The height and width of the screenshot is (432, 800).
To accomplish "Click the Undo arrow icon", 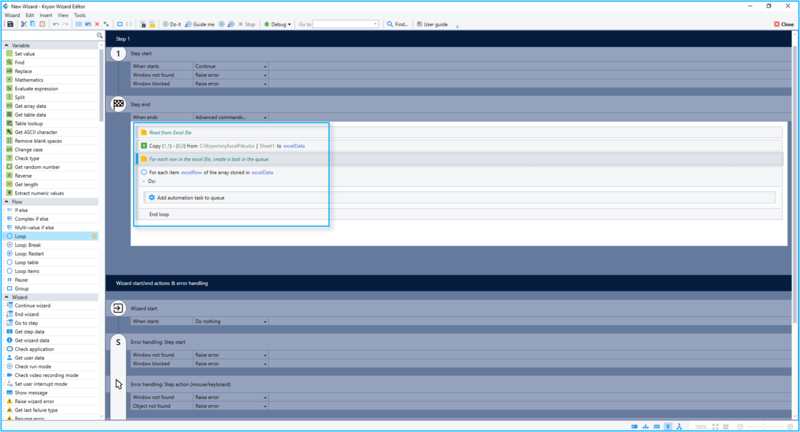I will 54,23.
